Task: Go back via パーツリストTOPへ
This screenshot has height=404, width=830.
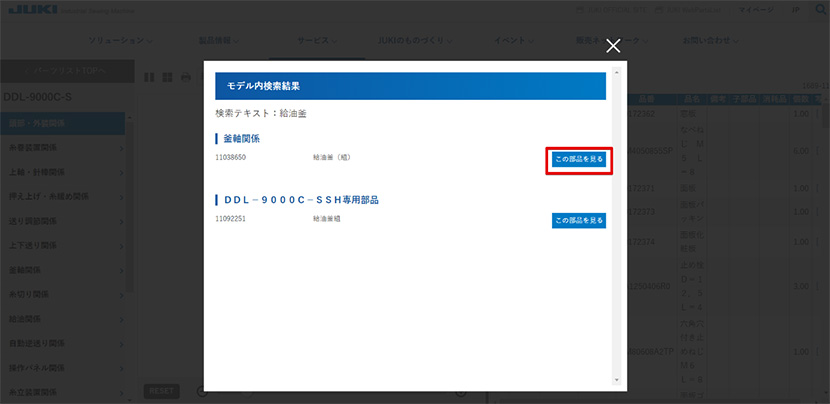Action: pyautogui.click(x=67, y=71)
